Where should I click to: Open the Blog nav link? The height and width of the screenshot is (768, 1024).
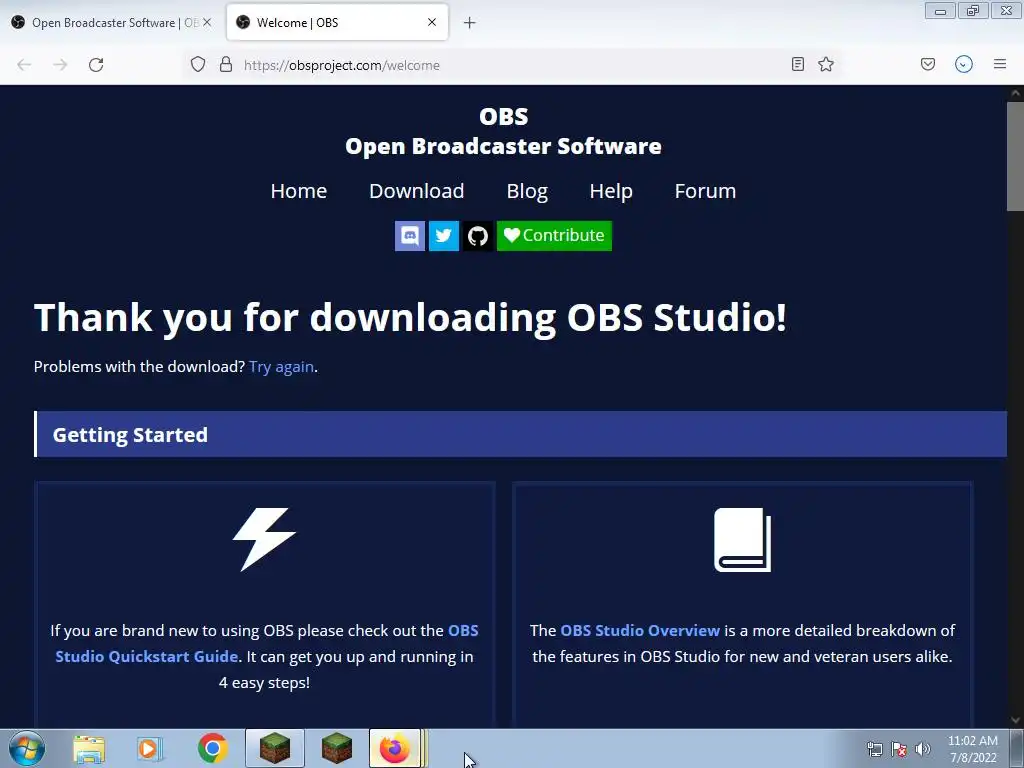[527, 191]
